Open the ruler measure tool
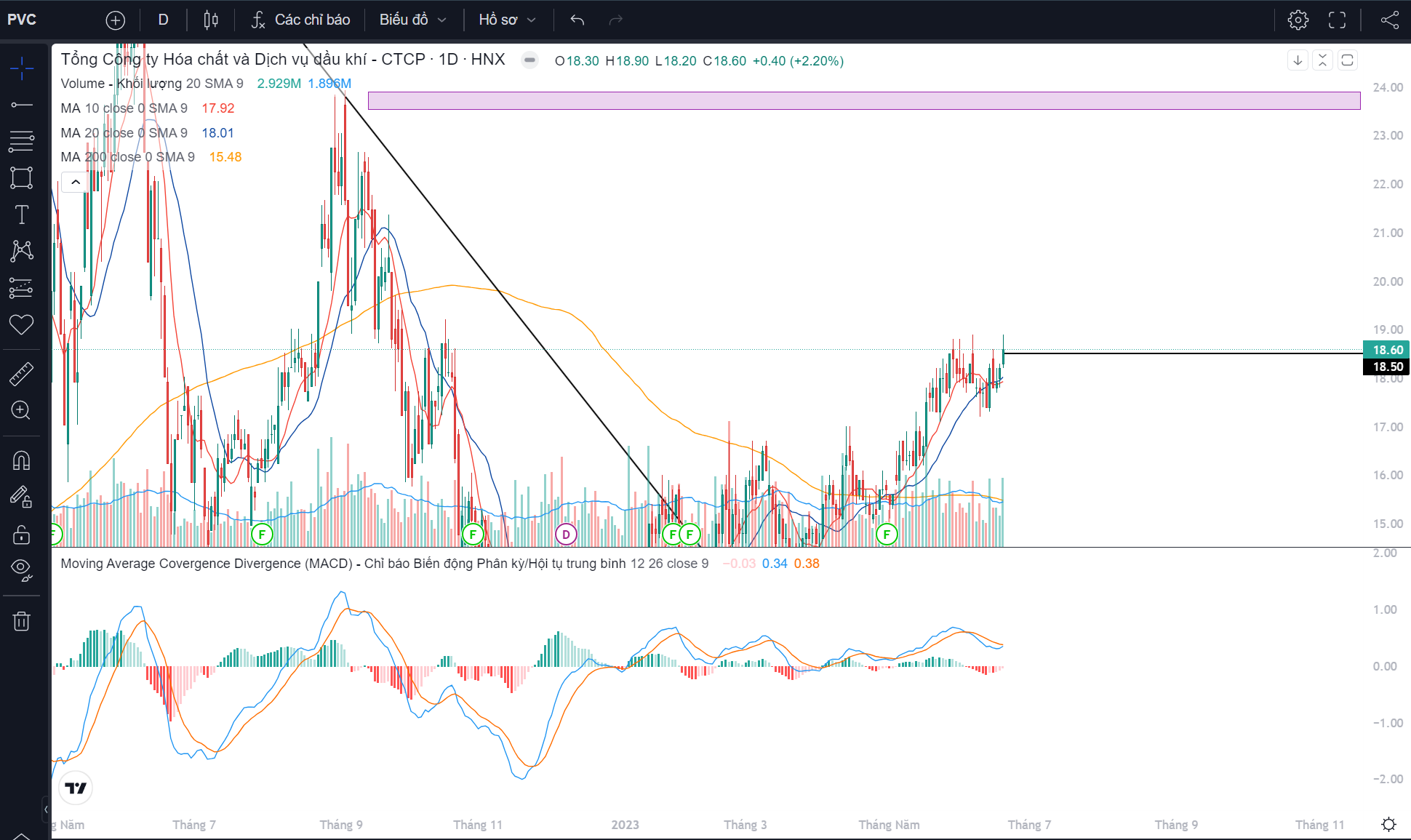Screen dimensions: 1411x840 (x=22, y=374)
